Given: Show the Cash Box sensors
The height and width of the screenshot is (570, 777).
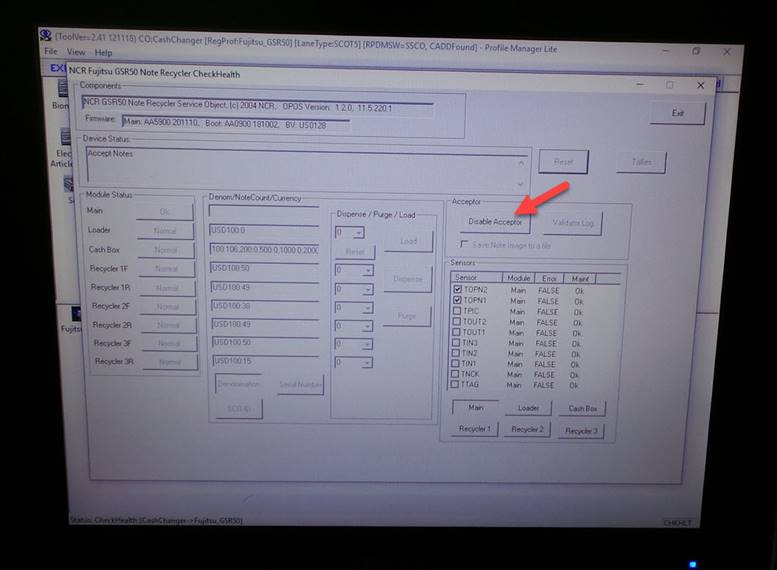Looking at the screenshot, I should click(582, 408).
